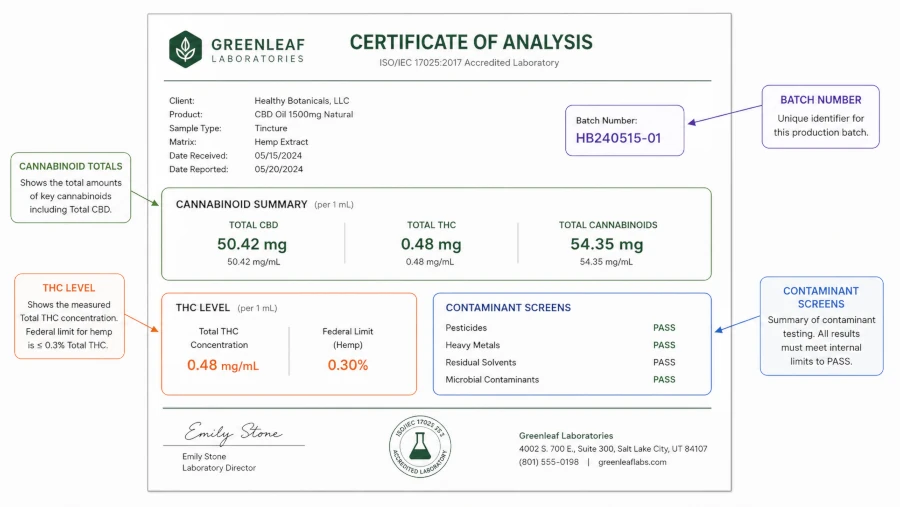Screen dimensions: 900x507
Task: Click the Residual Solvents row label
Action: [480, 362]
